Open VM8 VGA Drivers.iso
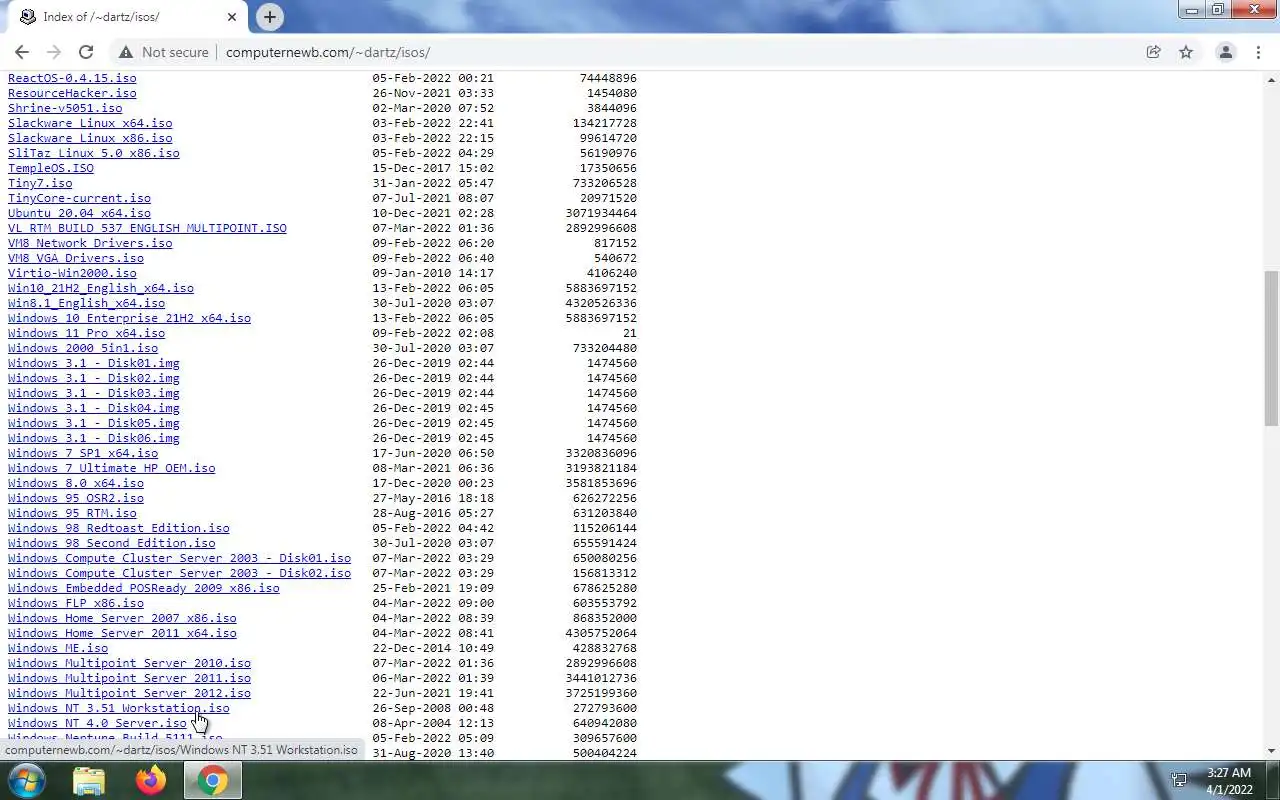The width and height of the screenshot is (1280, 800). [76, 258]
